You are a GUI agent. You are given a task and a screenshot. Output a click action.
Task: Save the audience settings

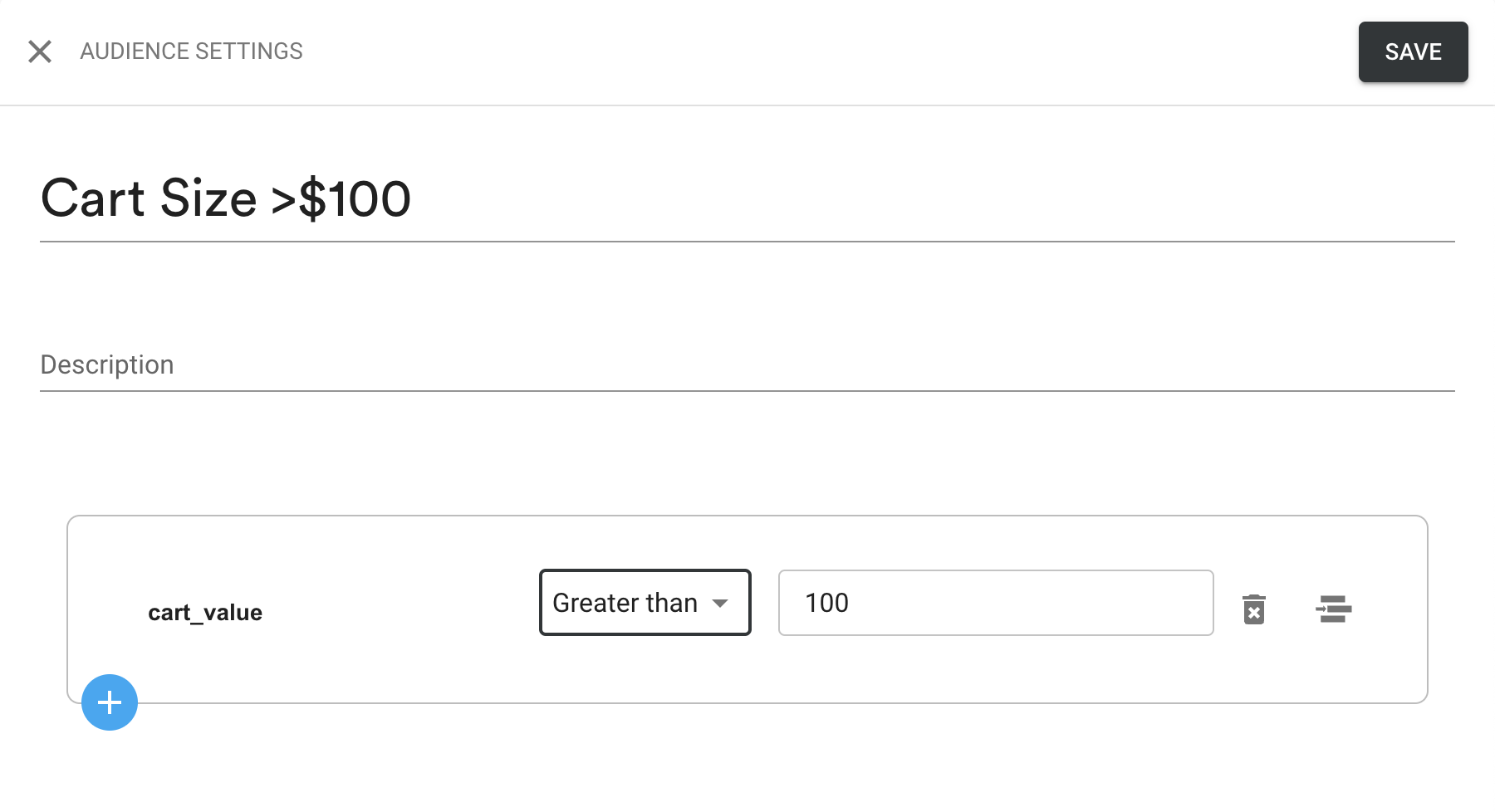pyautogui.click(x=1413, y=51)
